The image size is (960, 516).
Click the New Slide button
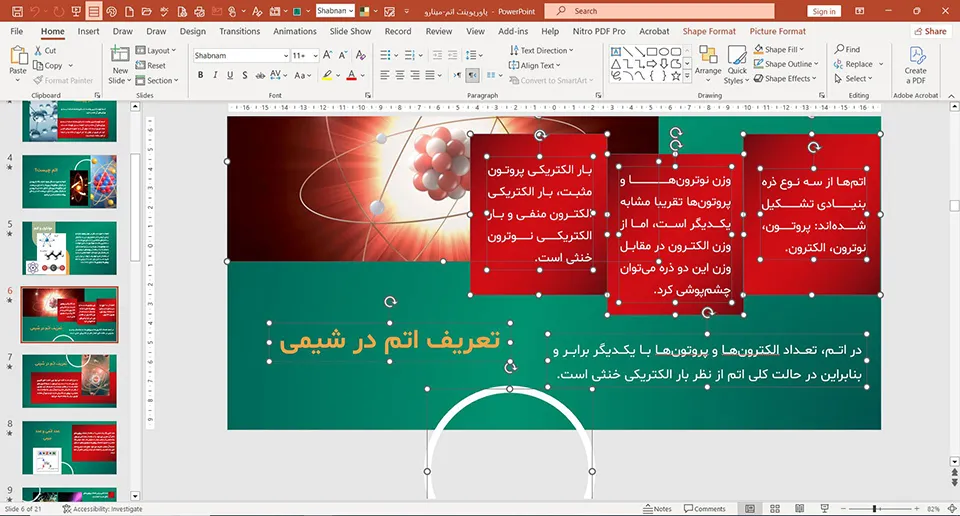(x=119, y=65)
